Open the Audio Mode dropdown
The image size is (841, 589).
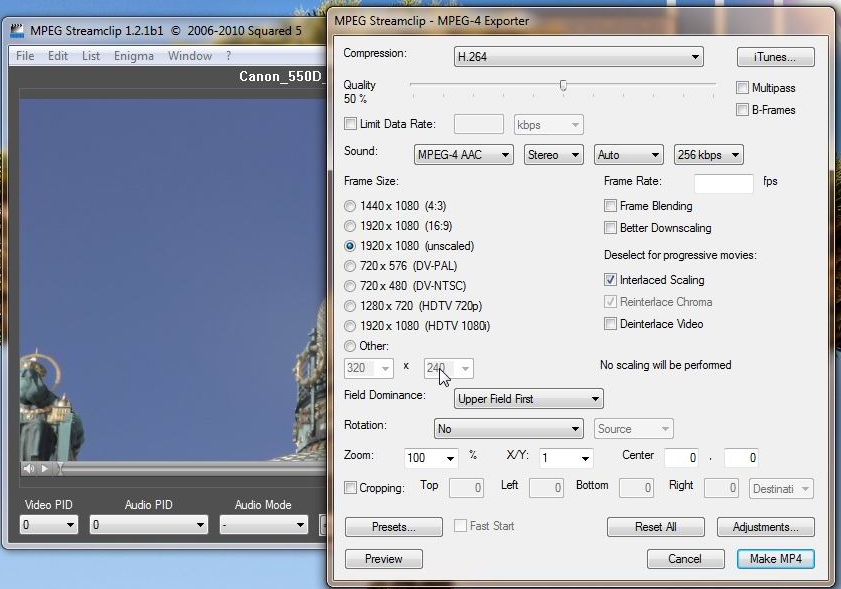pos(263,525)
